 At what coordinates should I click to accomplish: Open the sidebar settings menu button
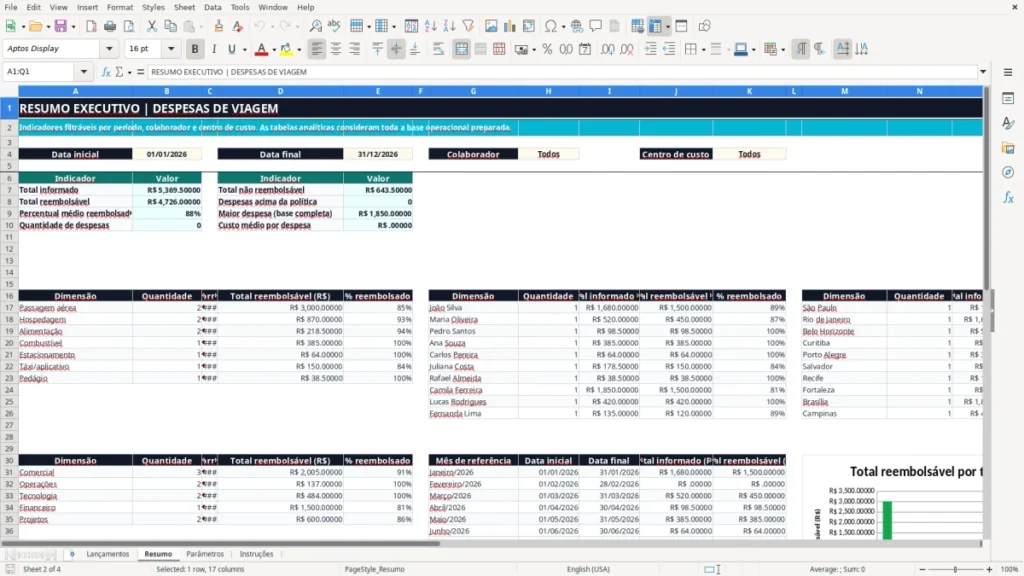tap(1008, 72)
